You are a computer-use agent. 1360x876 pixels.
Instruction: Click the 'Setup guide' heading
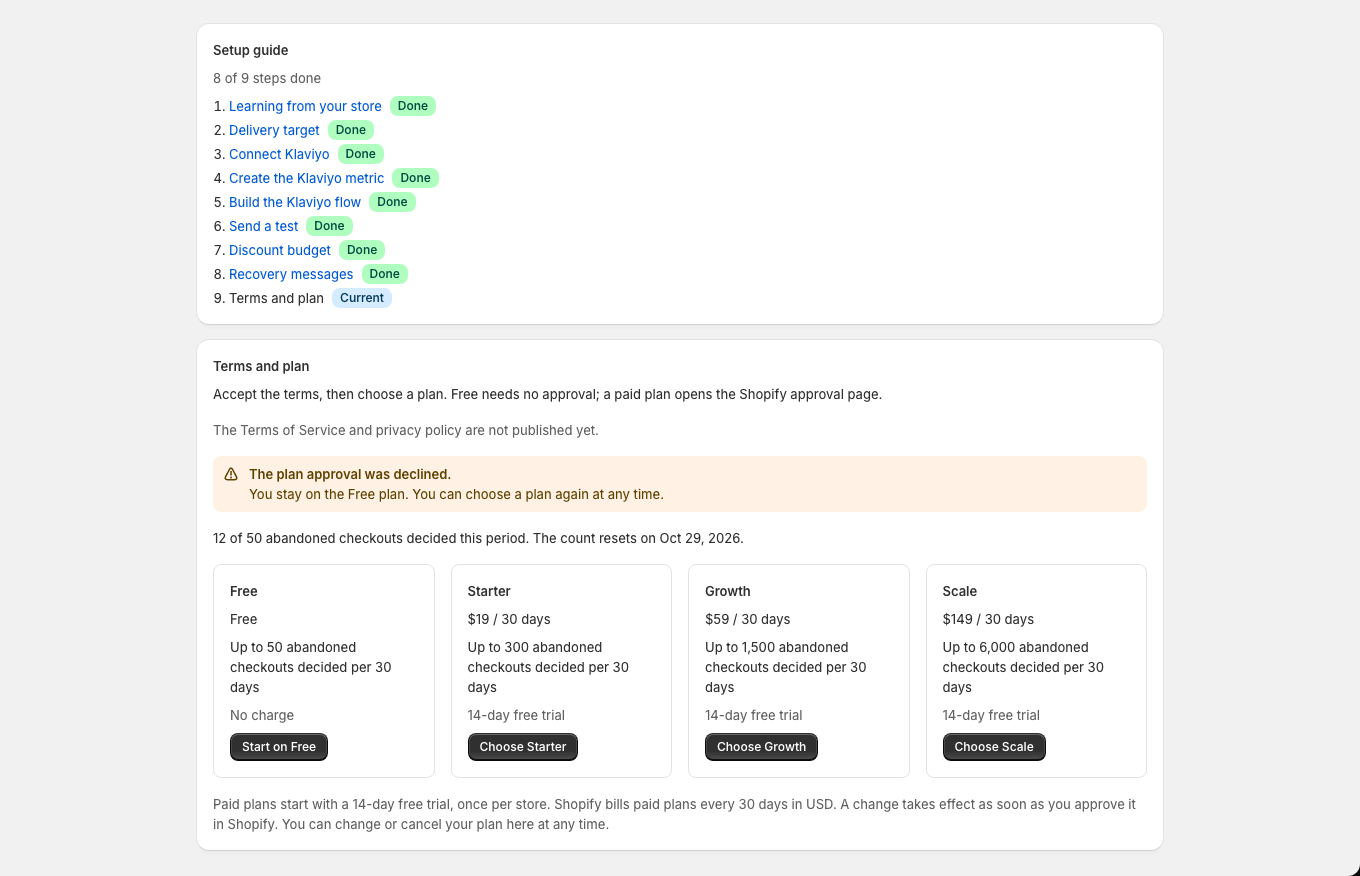click(x=251, y=50)
